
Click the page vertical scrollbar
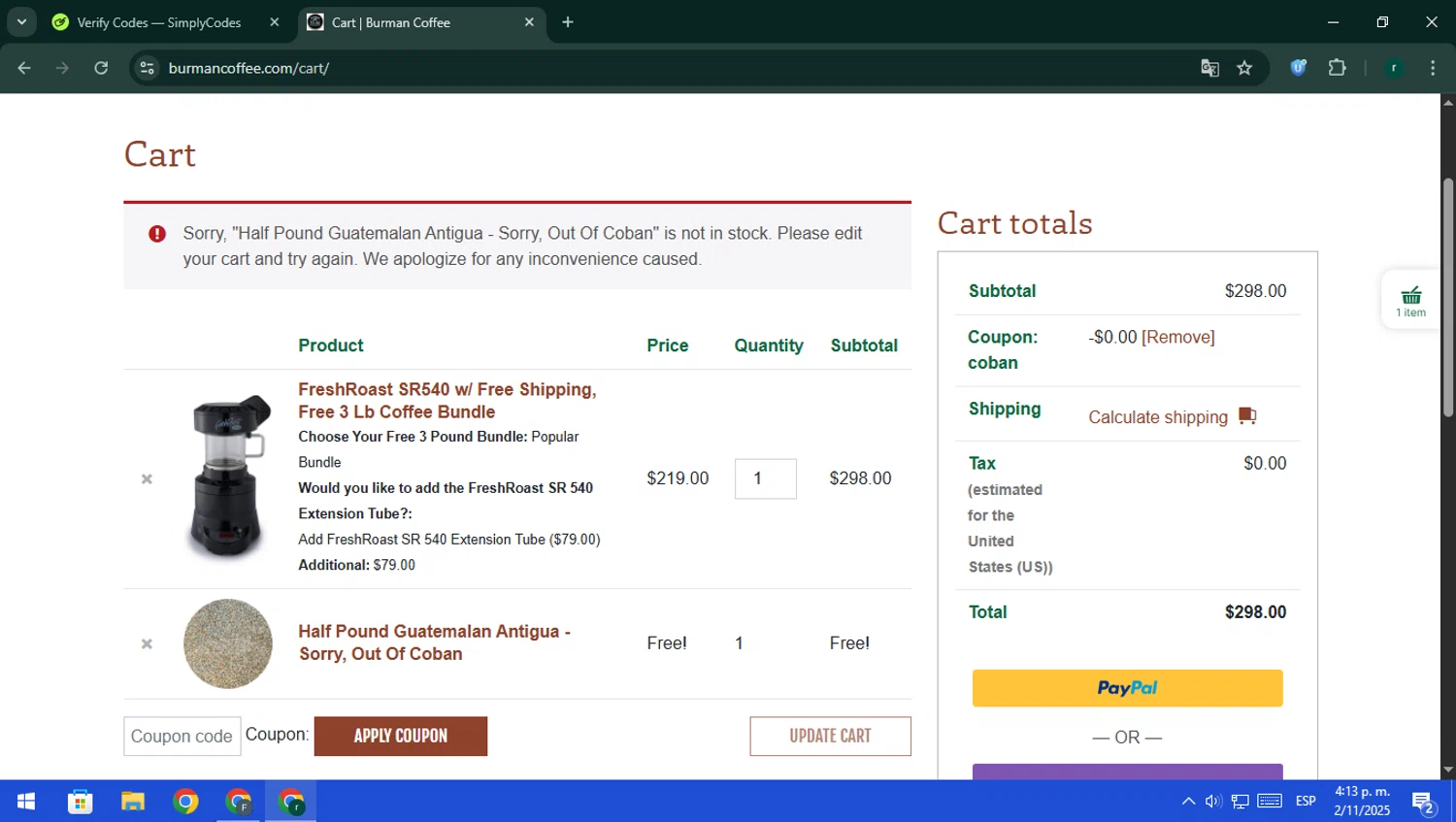[x=1448, y=298]
